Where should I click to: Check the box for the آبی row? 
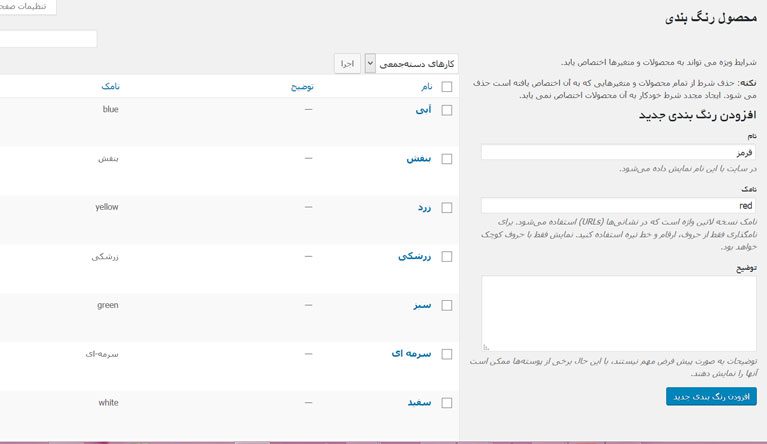(x=447, y=110)
